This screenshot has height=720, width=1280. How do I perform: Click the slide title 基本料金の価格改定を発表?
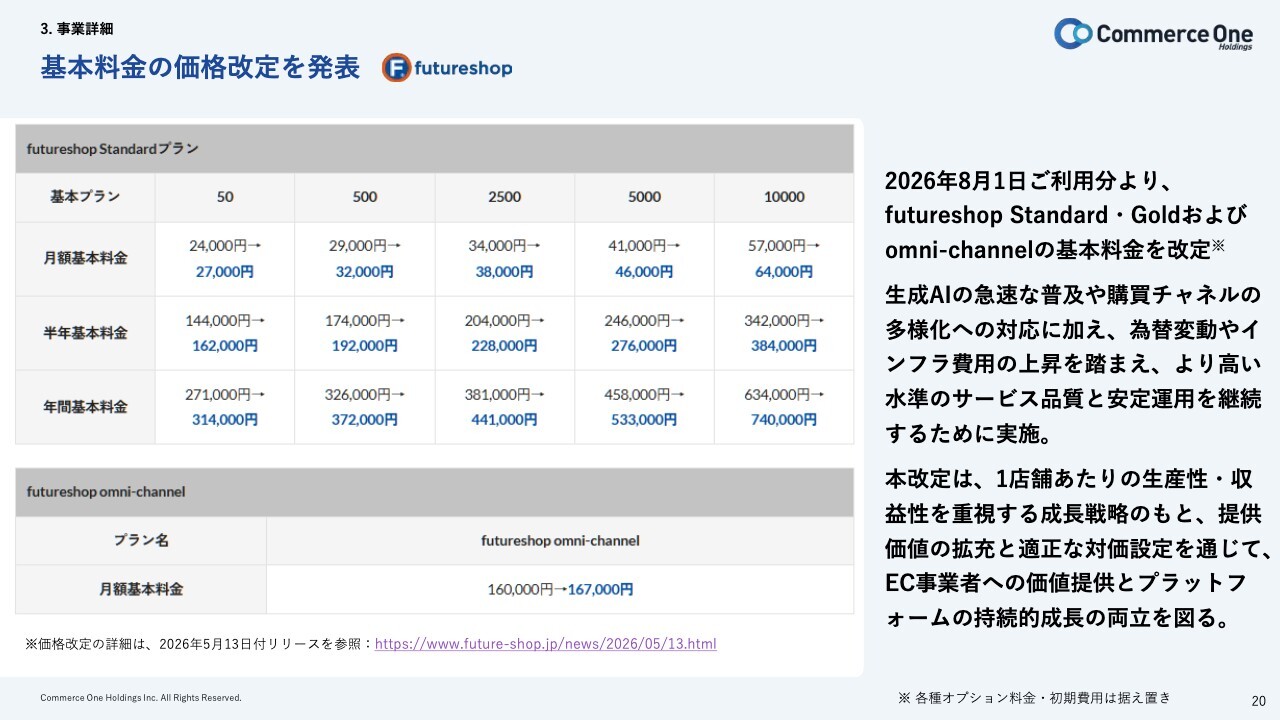pos(200,68)
